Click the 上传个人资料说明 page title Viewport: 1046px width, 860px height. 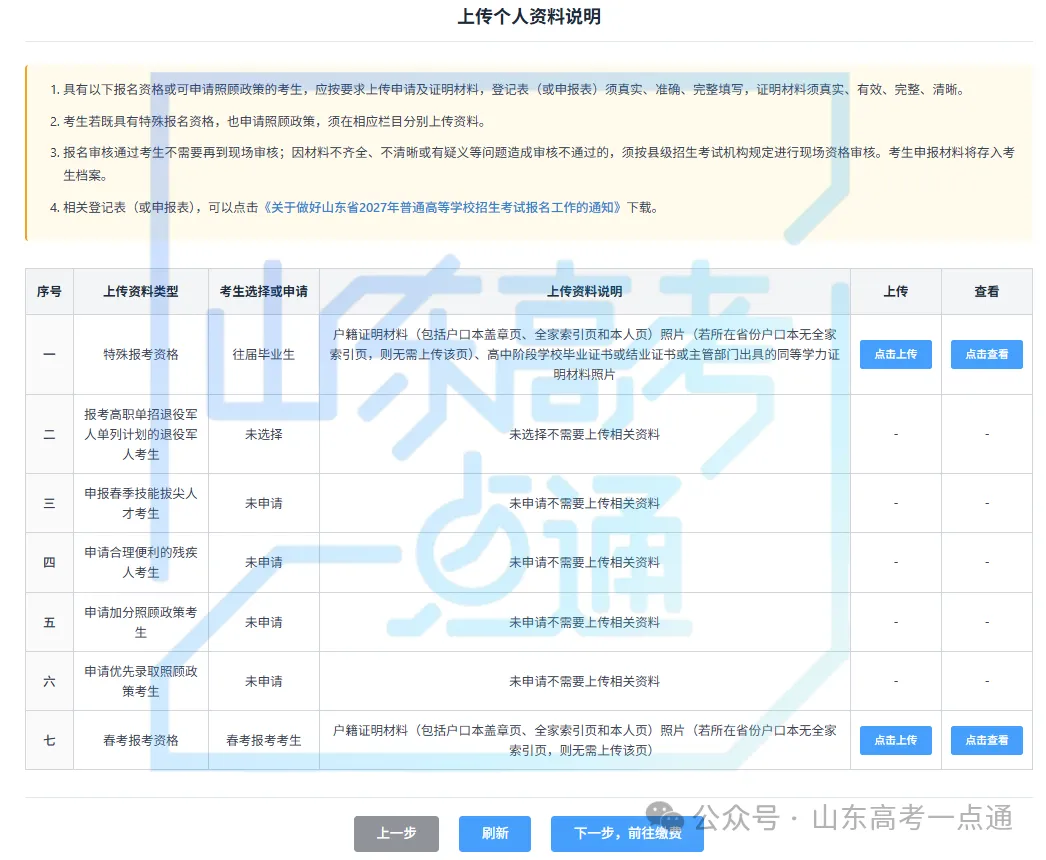click(529, 17)
